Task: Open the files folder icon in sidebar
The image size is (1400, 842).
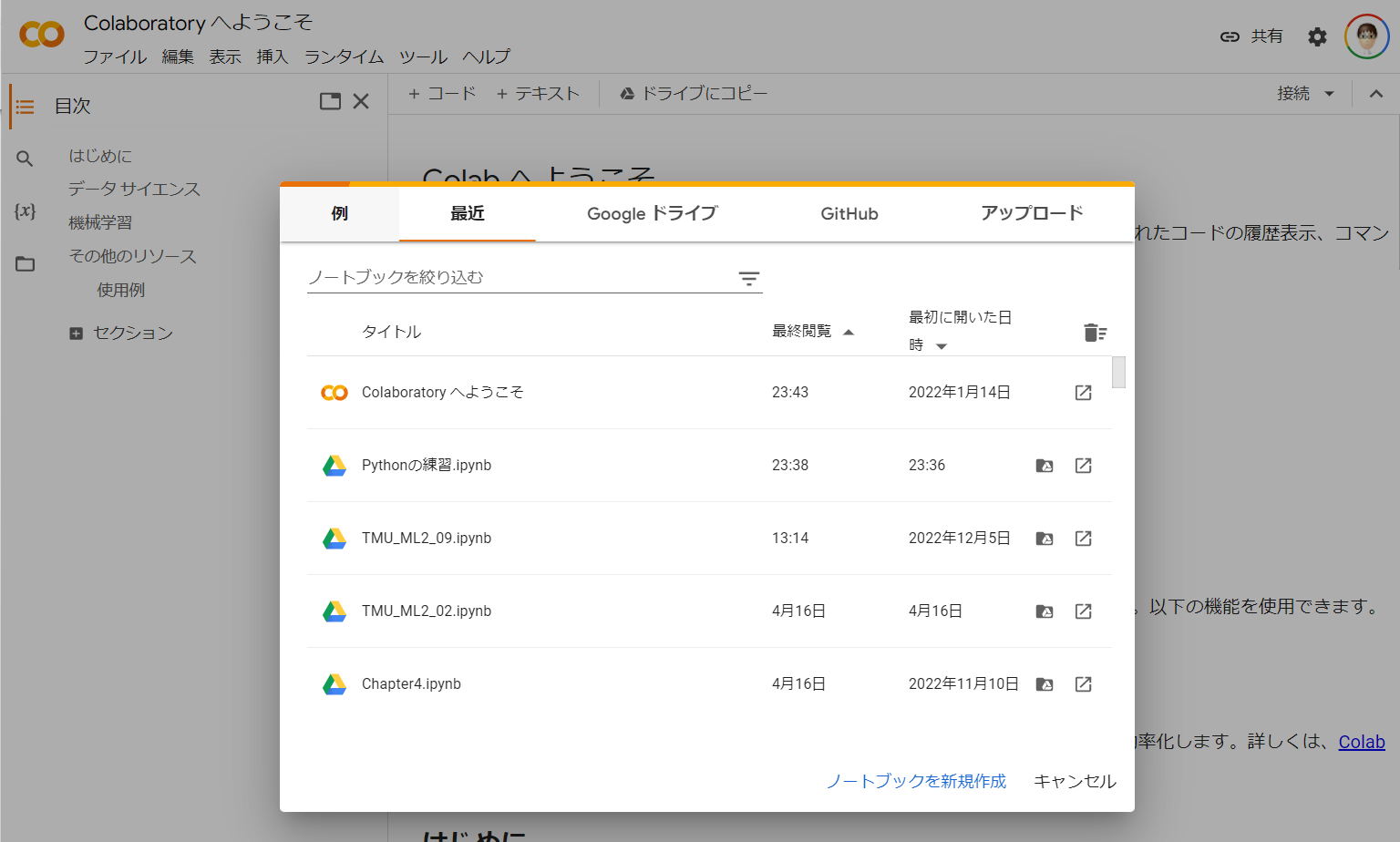Action: 25,264
